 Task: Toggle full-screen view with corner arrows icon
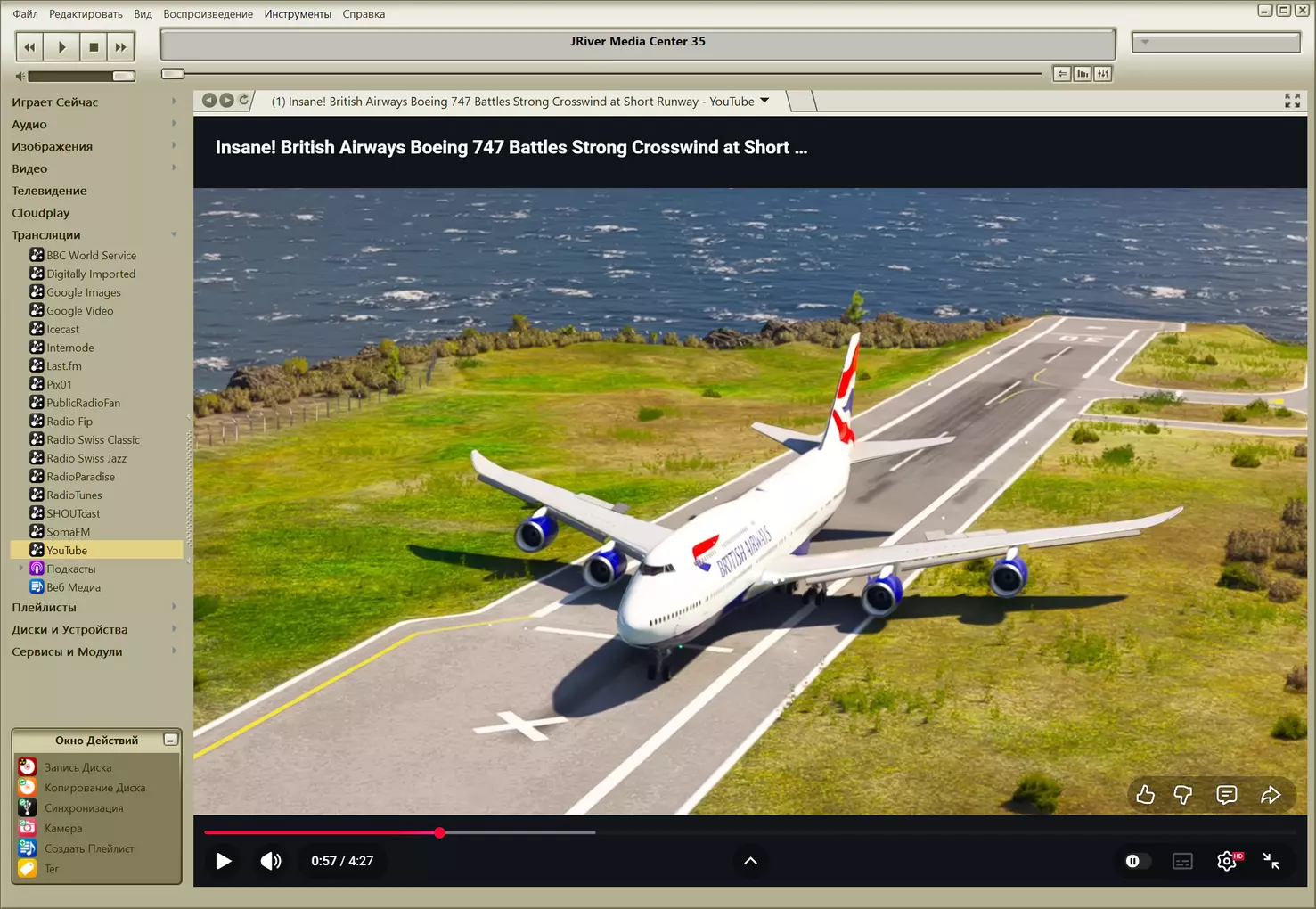point(1292,101)
